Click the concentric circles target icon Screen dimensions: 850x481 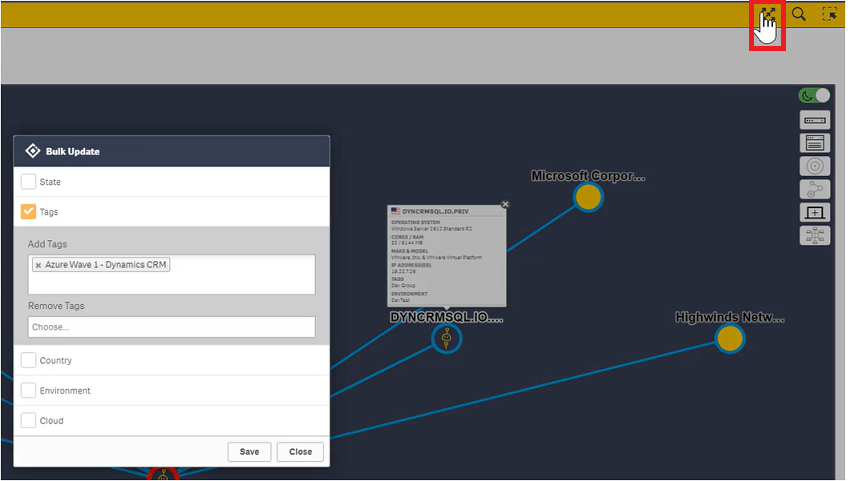click(x=814, y=166)
